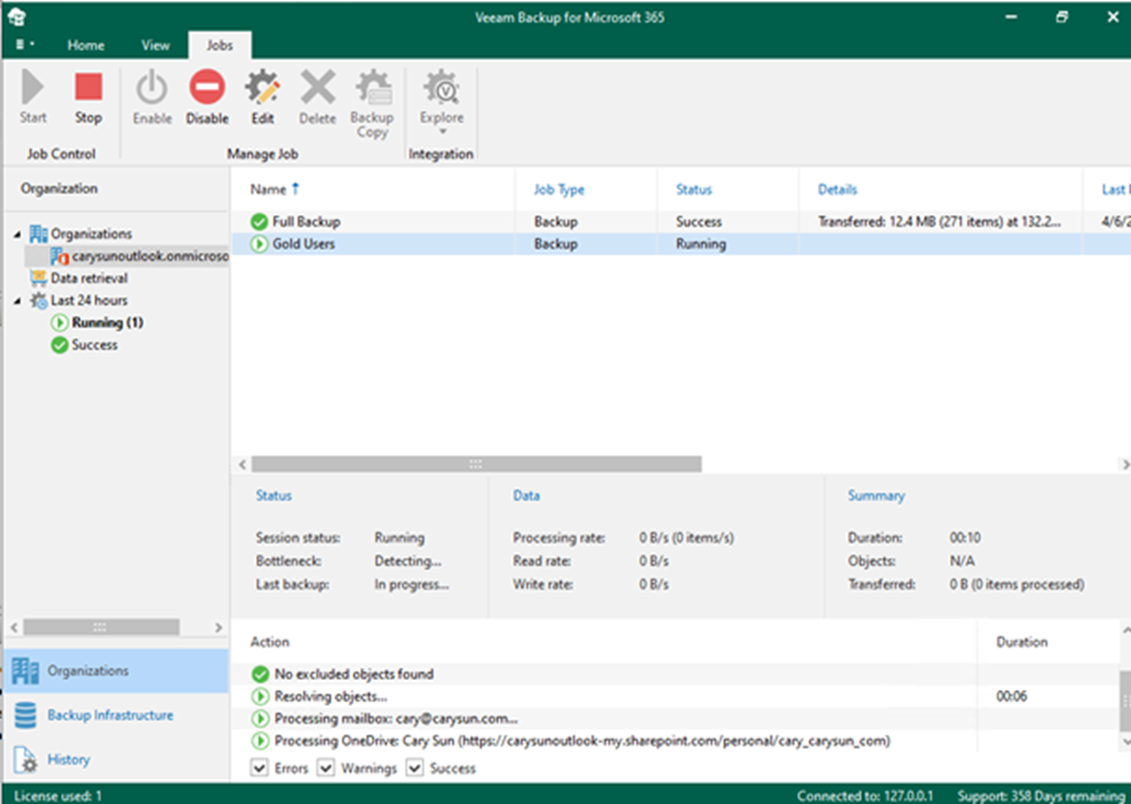Screen dimensions: 1131x804
Task: Open the Organizations navigation section
Action: (117, 671)
